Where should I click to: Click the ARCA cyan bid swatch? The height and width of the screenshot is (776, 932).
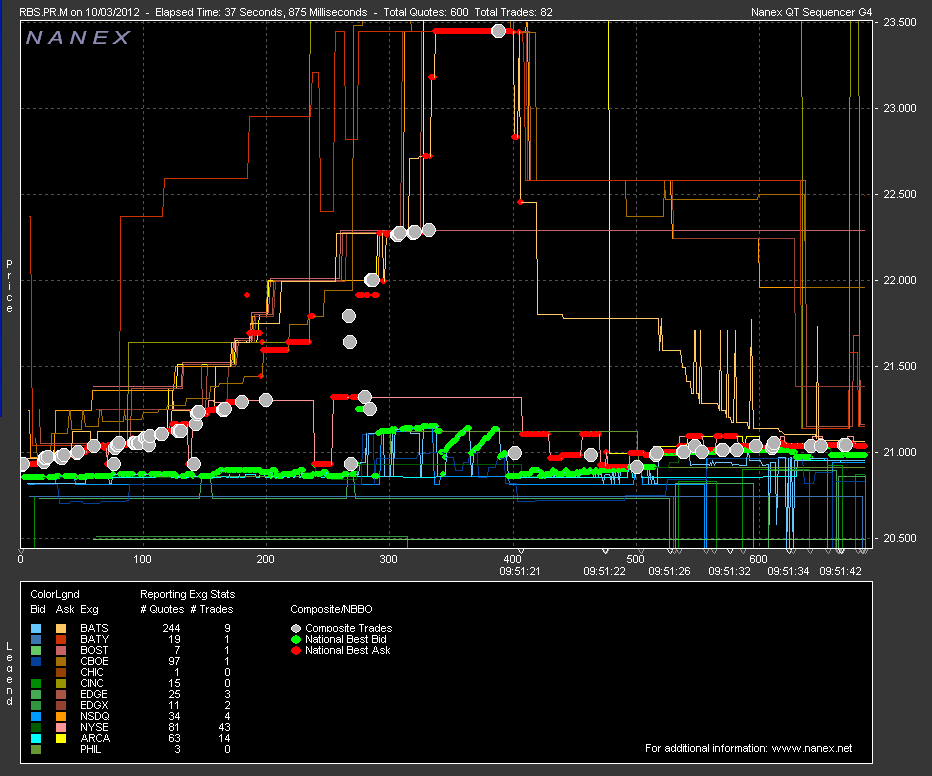tap(36, 738)
